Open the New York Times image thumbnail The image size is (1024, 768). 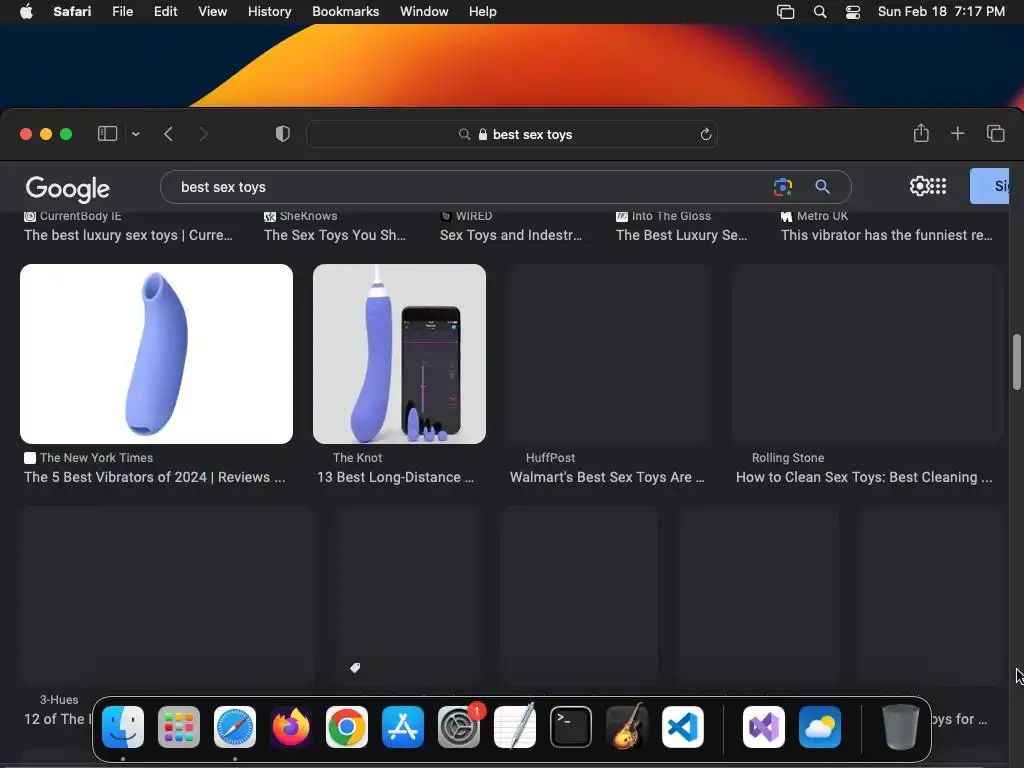pos(156,354)
